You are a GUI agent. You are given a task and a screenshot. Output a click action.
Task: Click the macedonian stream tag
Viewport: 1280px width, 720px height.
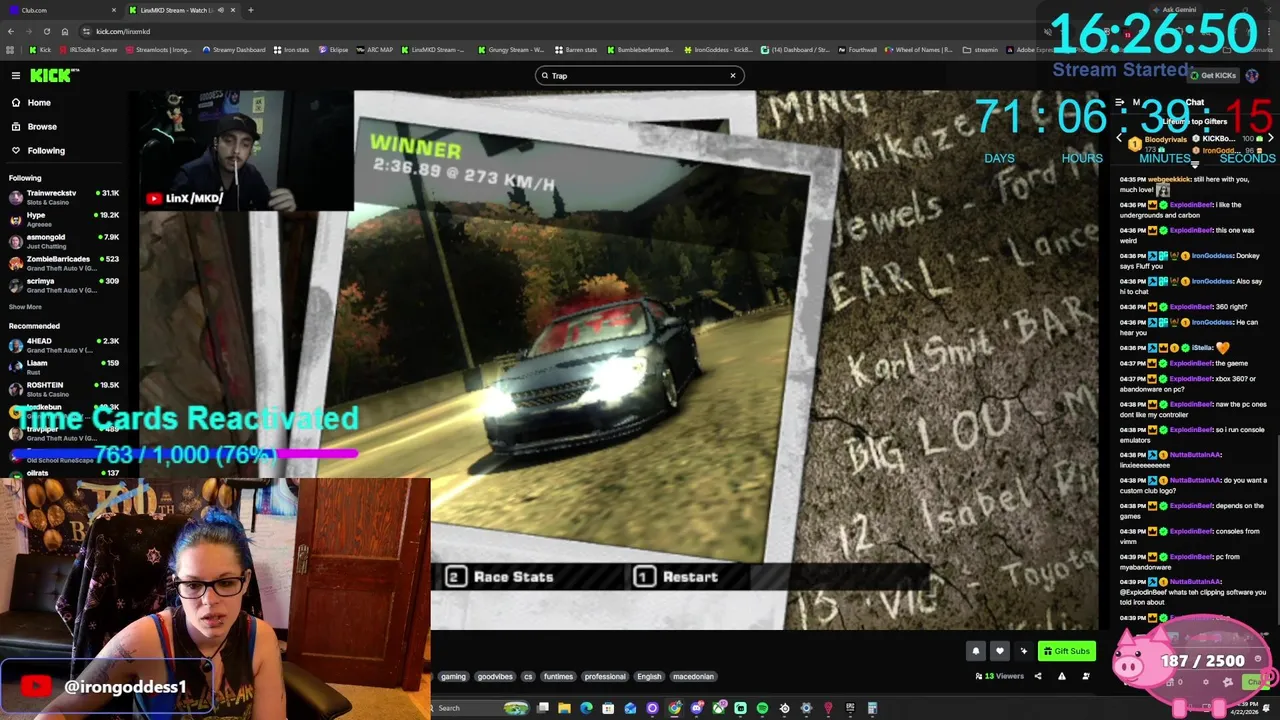693,676
